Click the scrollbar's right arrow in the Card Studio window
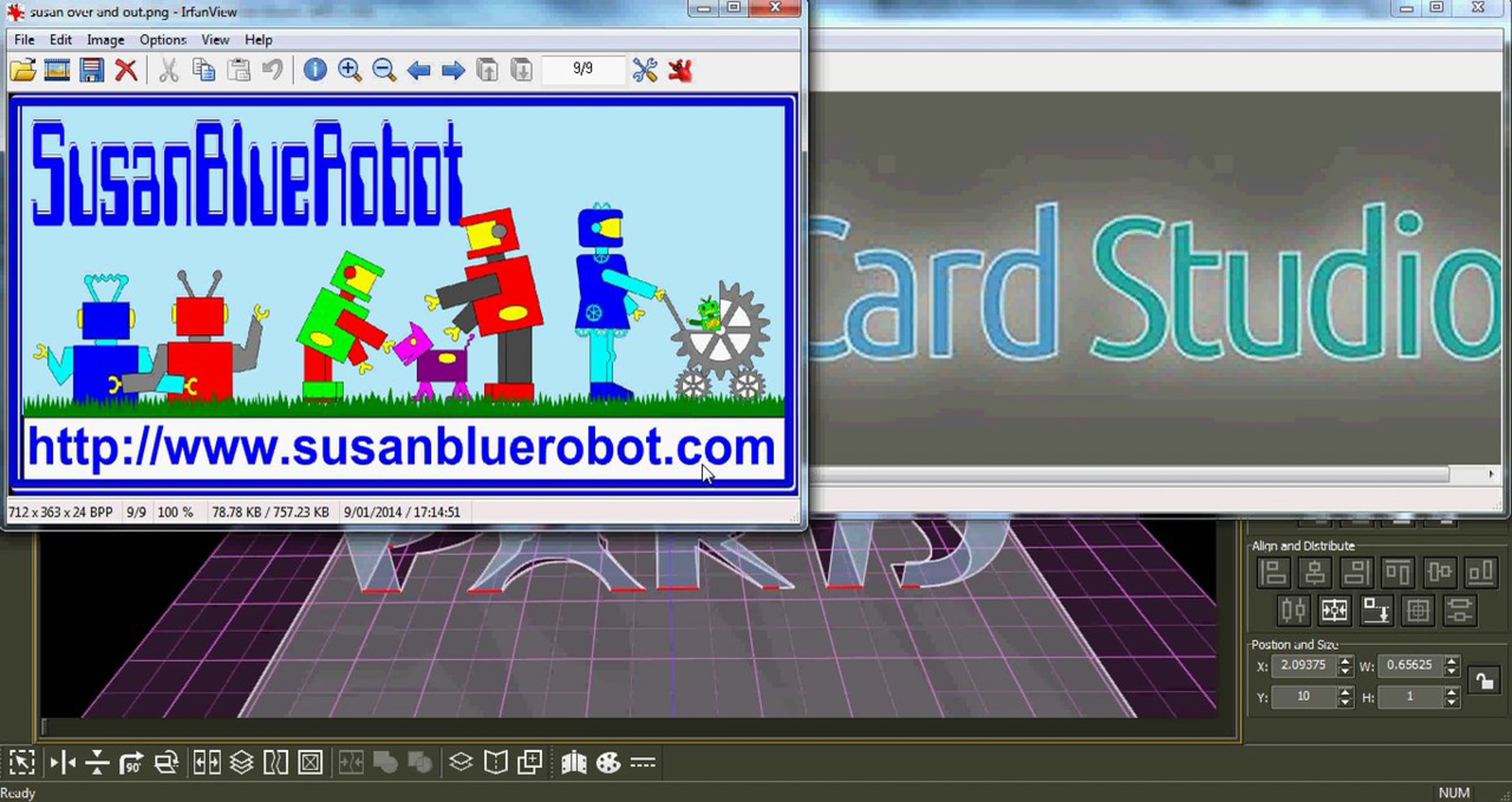Viewport: 1512px width, 802px height. [1491, 474]
